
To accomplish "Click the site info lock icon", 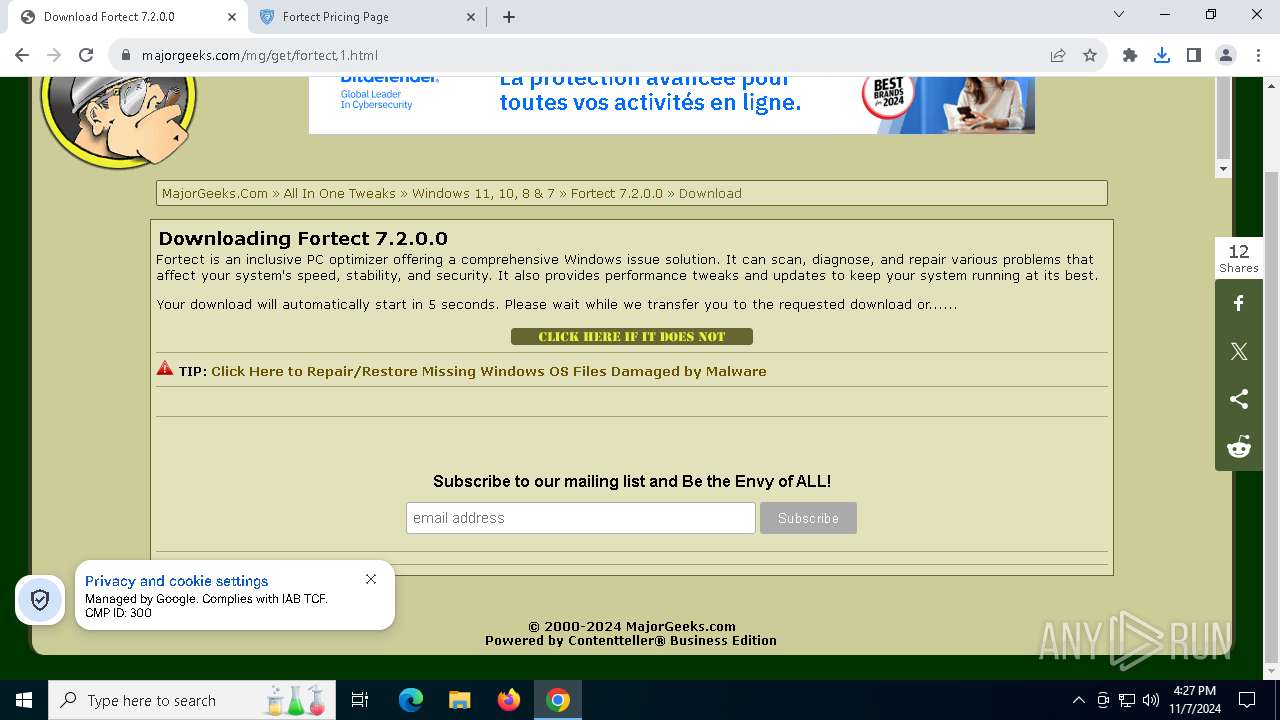I will [126, 56].
